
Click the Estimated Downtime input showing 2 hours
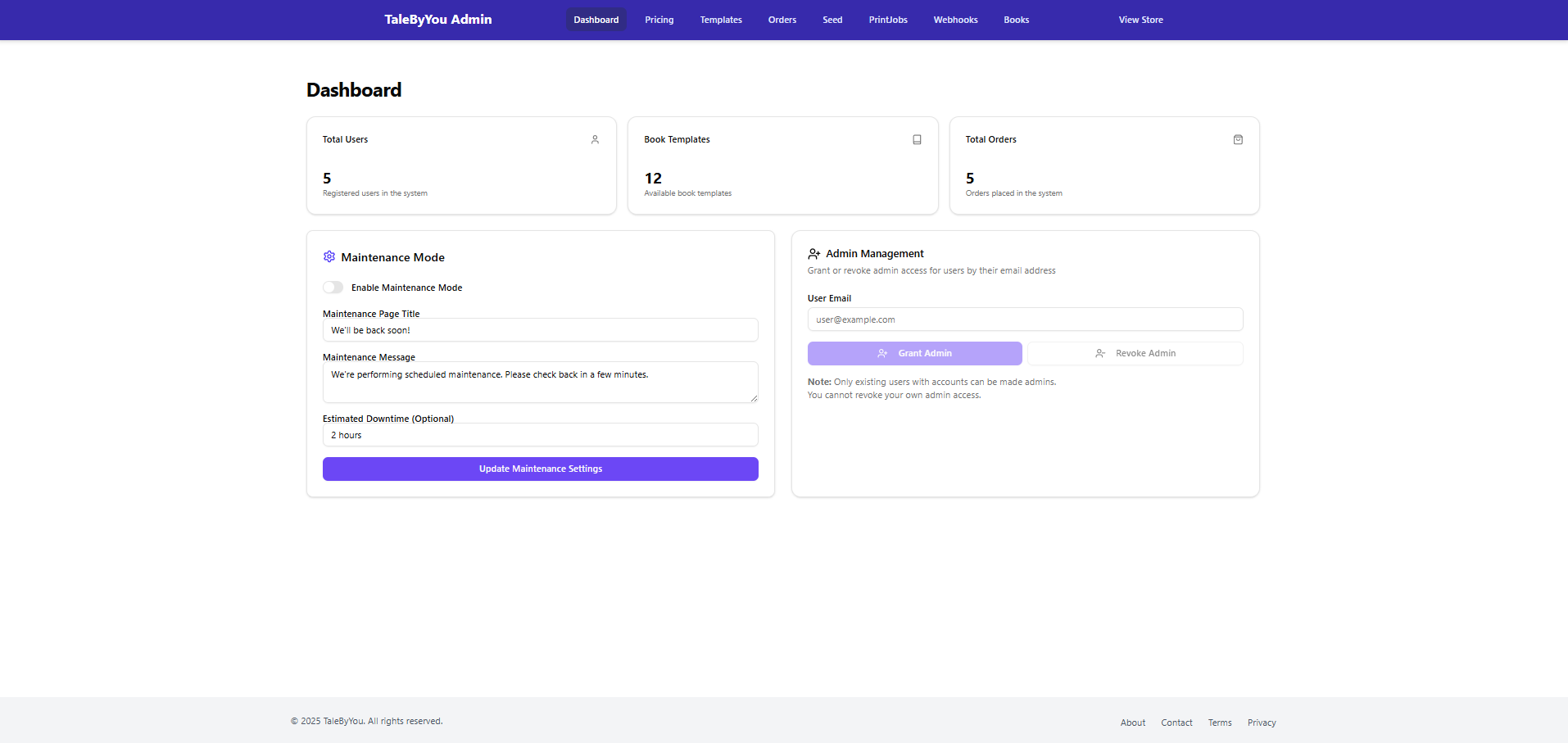click(540, 434)
